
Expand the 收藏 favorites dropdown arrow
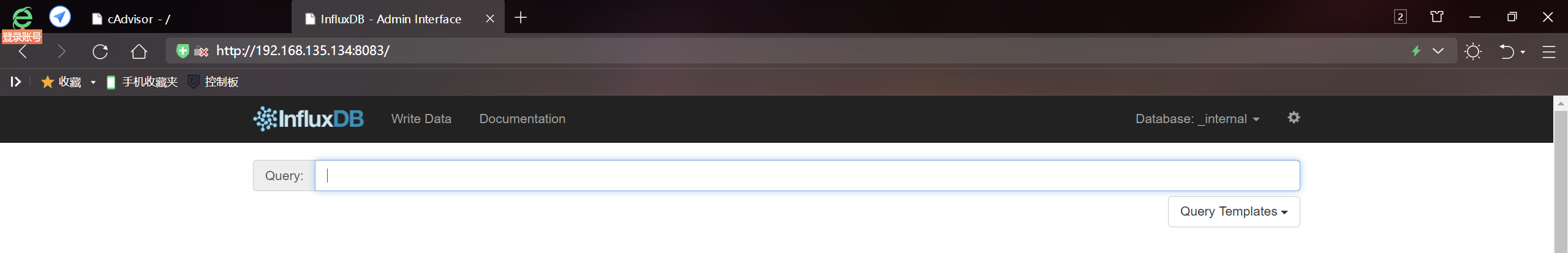(x=93, y=82)
